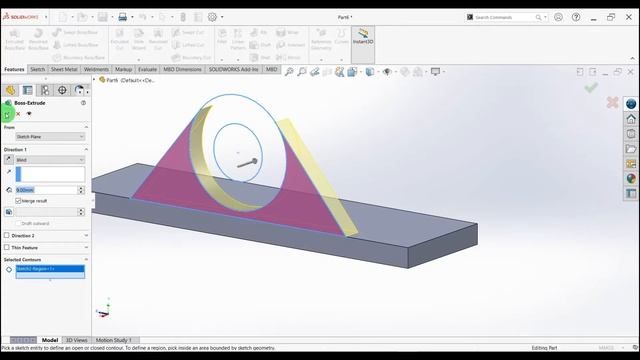The height and width of the screenshot is (360, 640).
Task: Open the View Palette icon in task pane
Action: [x=631, y=164]
